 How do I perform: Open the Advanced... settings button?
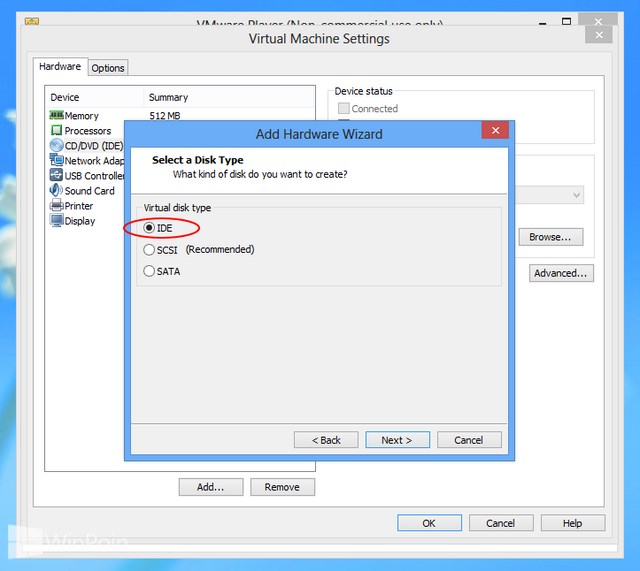561,273
